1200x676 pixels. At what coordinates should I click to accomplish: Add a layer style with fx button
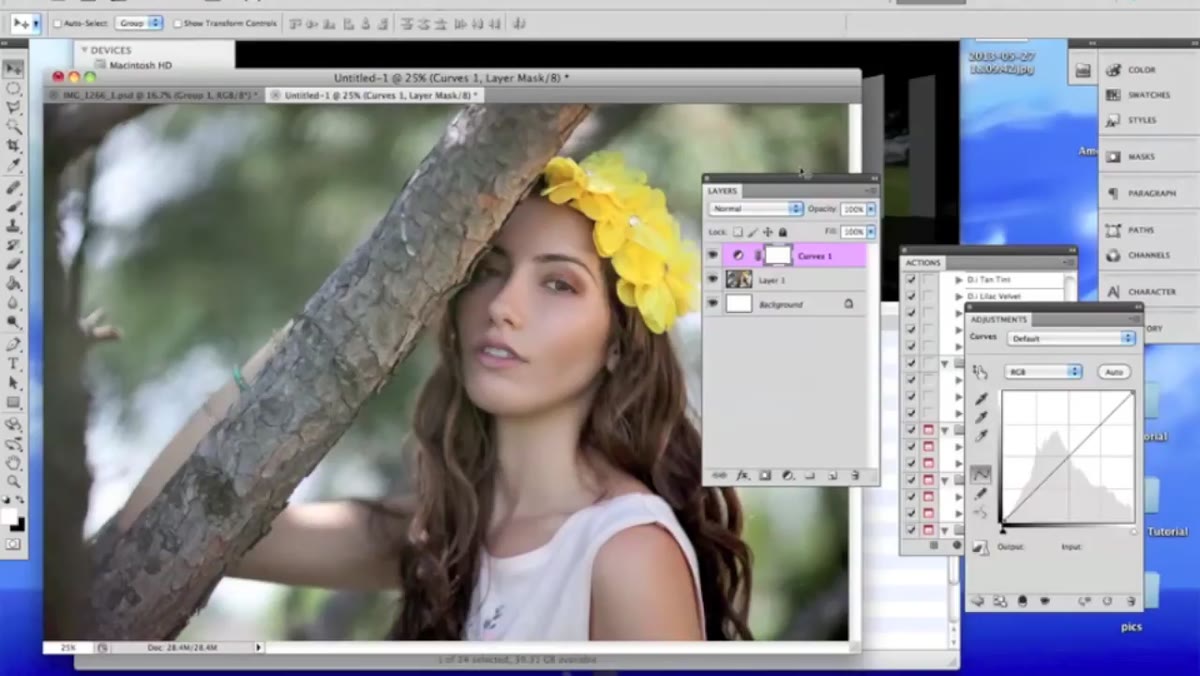[x=743, y=475]
